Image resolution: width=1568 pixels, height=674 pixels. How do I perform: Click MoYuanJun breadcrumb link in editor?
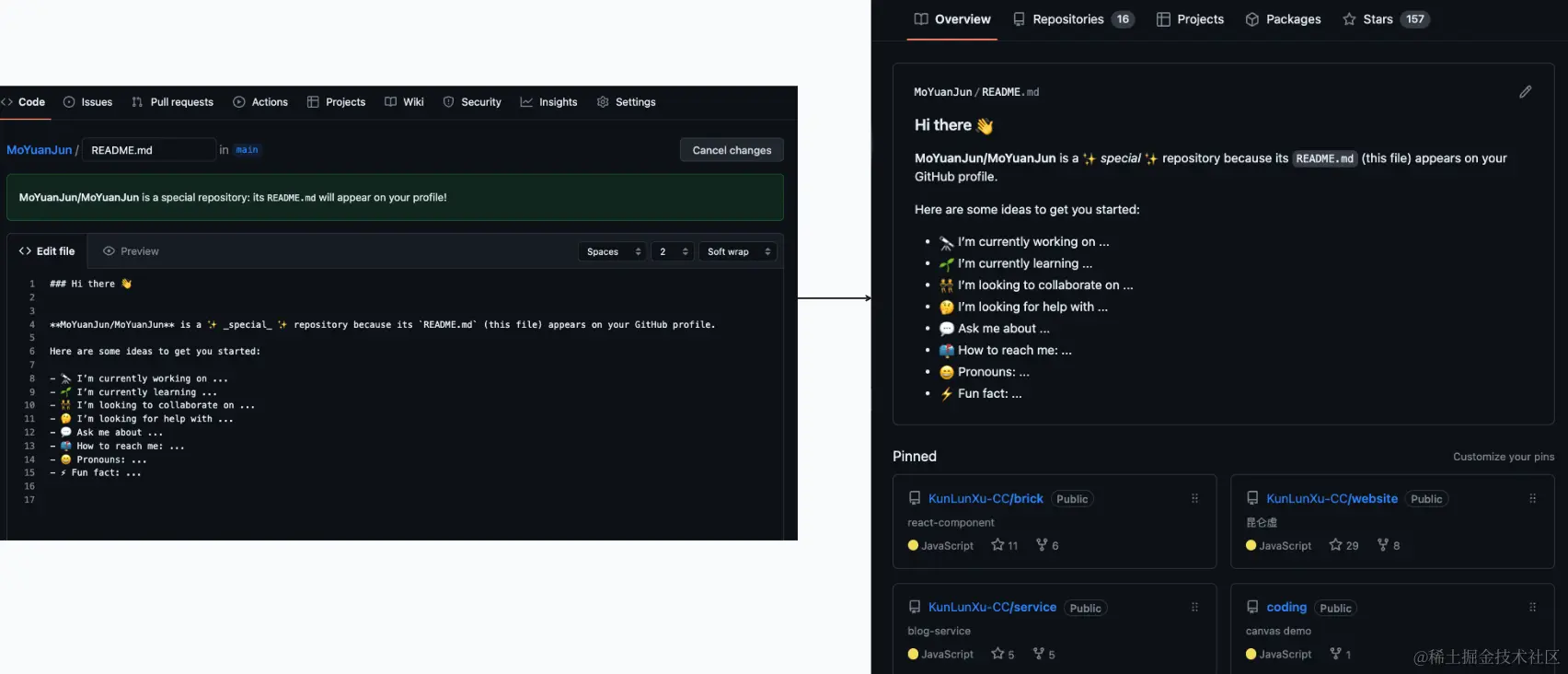point(39,150)
